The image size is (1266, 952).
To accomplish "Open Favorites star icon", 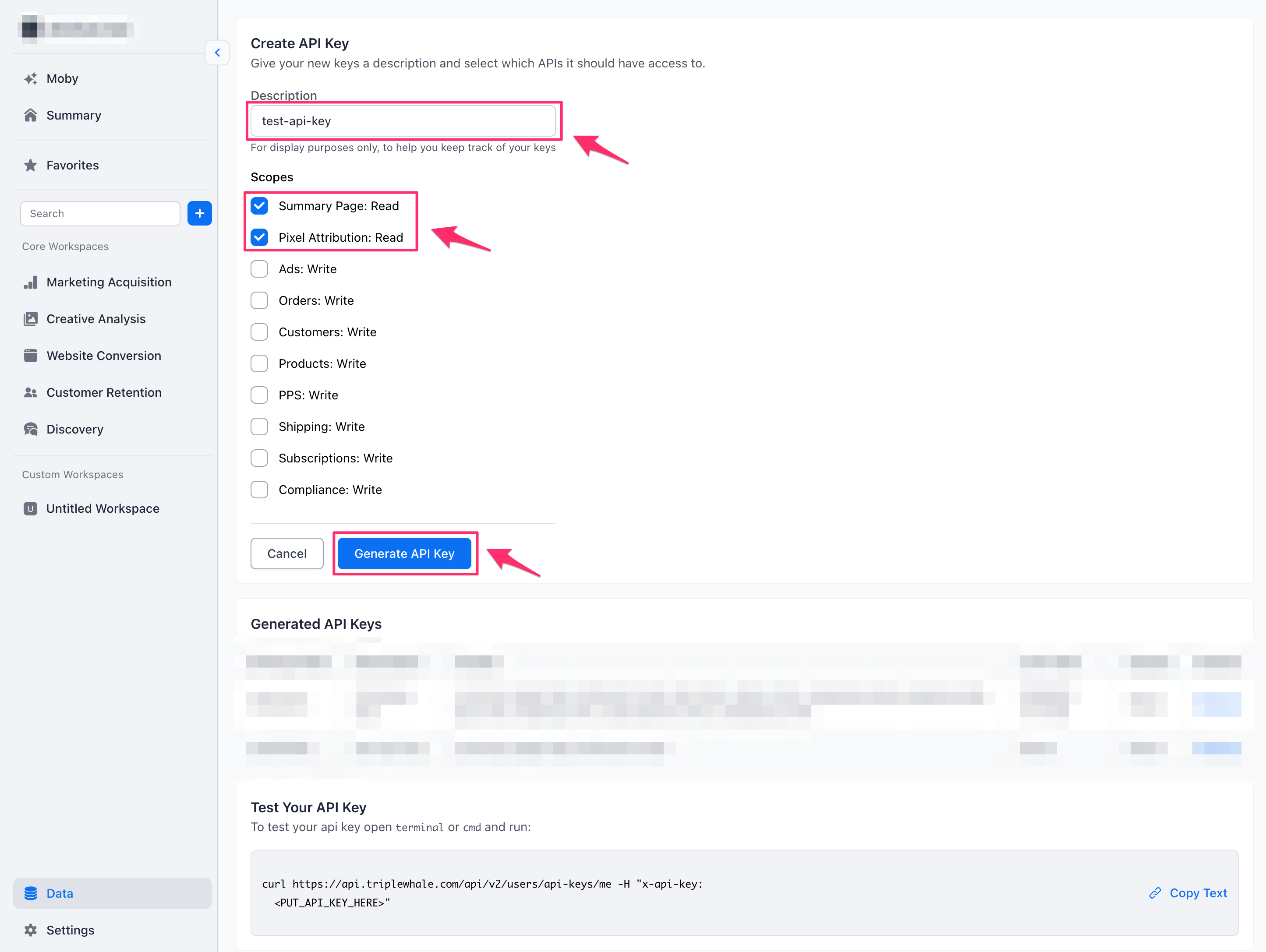I will [x=31, y=165].
